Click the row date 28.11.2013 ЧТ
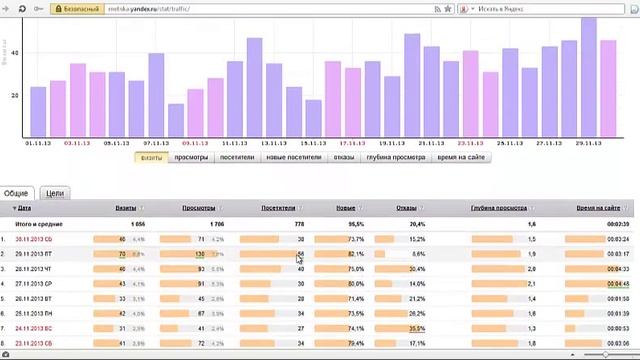 pos(33,269)
